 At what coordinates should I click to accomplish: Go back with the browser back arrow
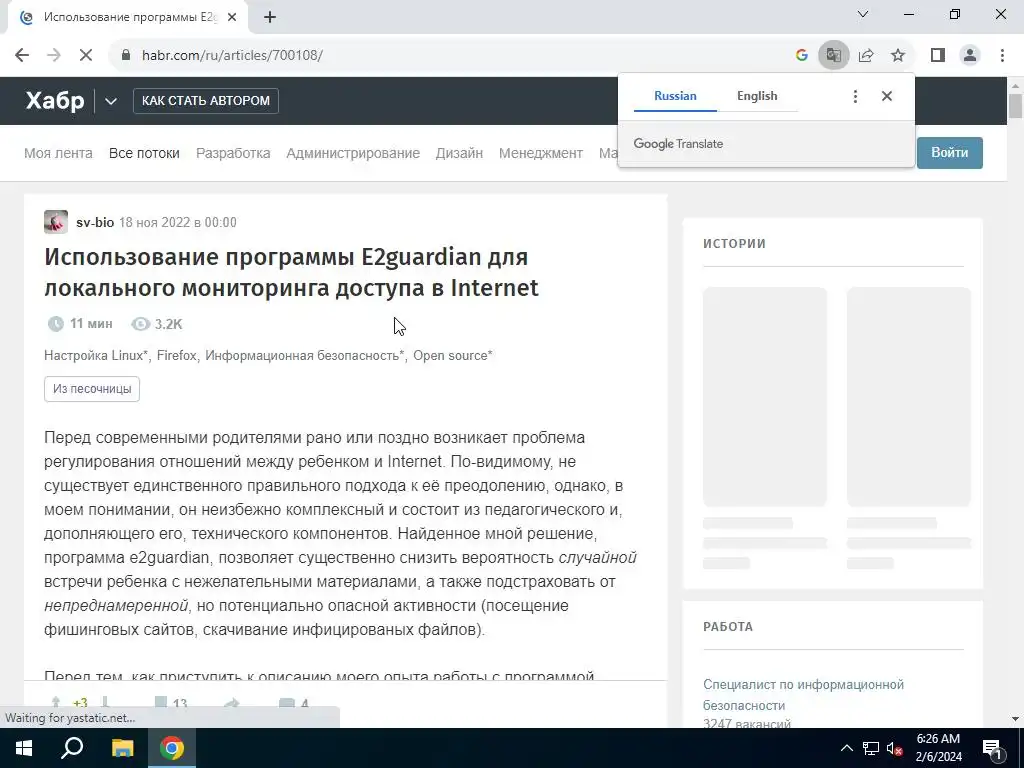pyautogui.click(x=22, y=56)
